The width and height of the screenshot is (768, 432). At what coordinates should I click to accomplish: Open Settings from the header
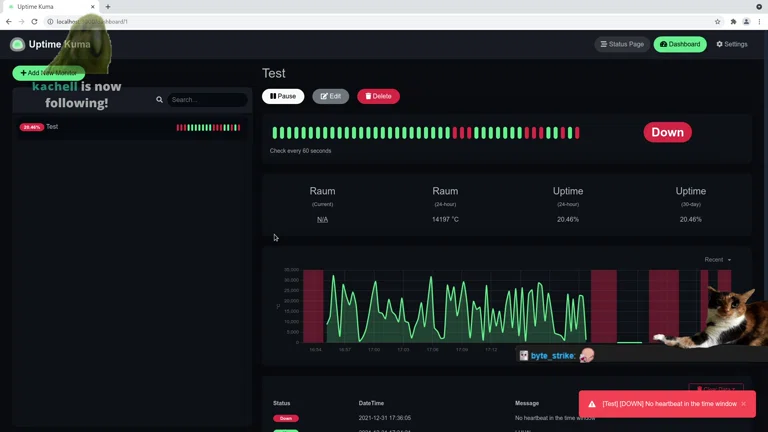tap(732, 44)
